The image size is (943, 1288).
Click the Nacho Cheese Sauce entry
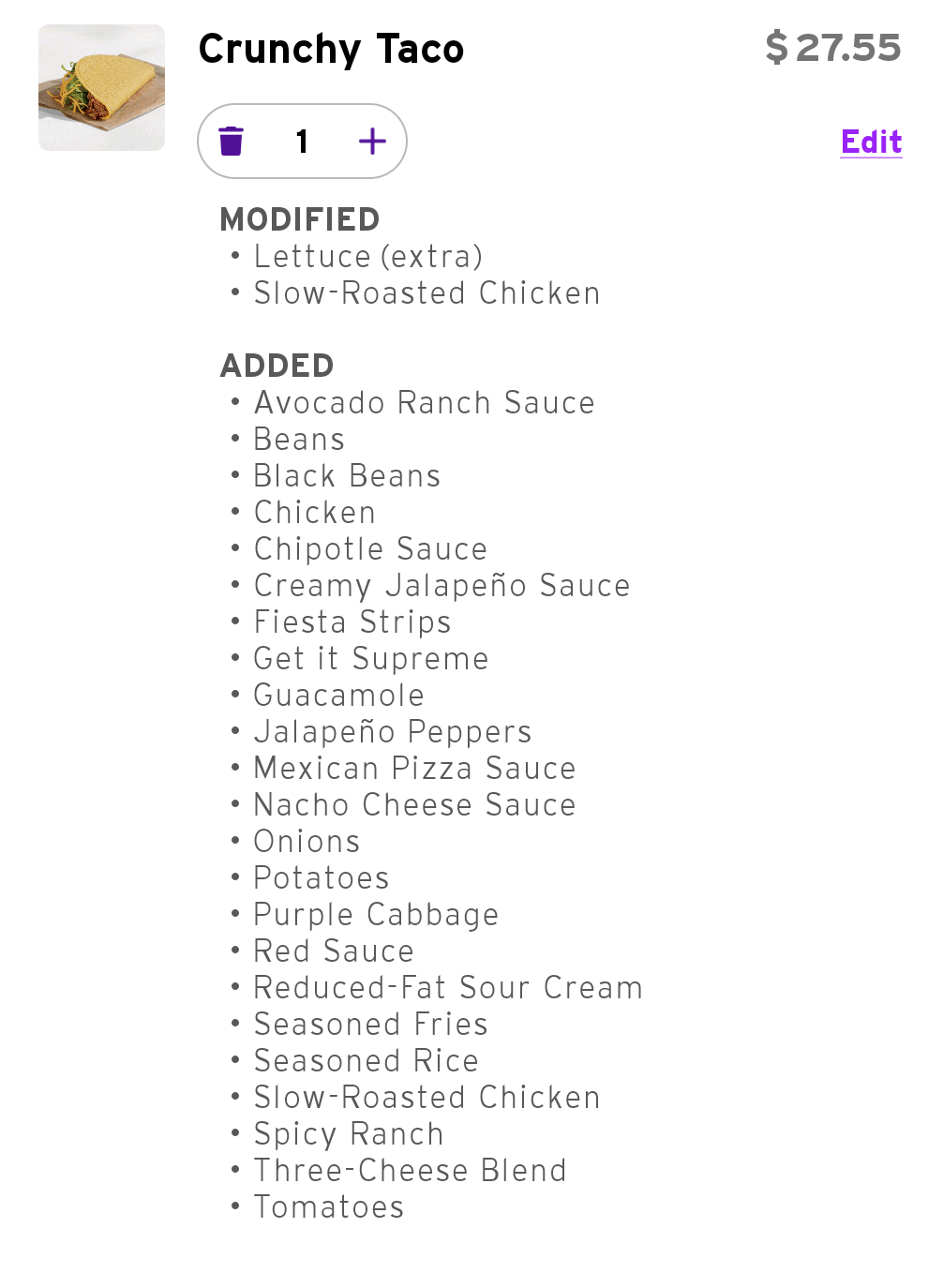(x=414, y=805)
